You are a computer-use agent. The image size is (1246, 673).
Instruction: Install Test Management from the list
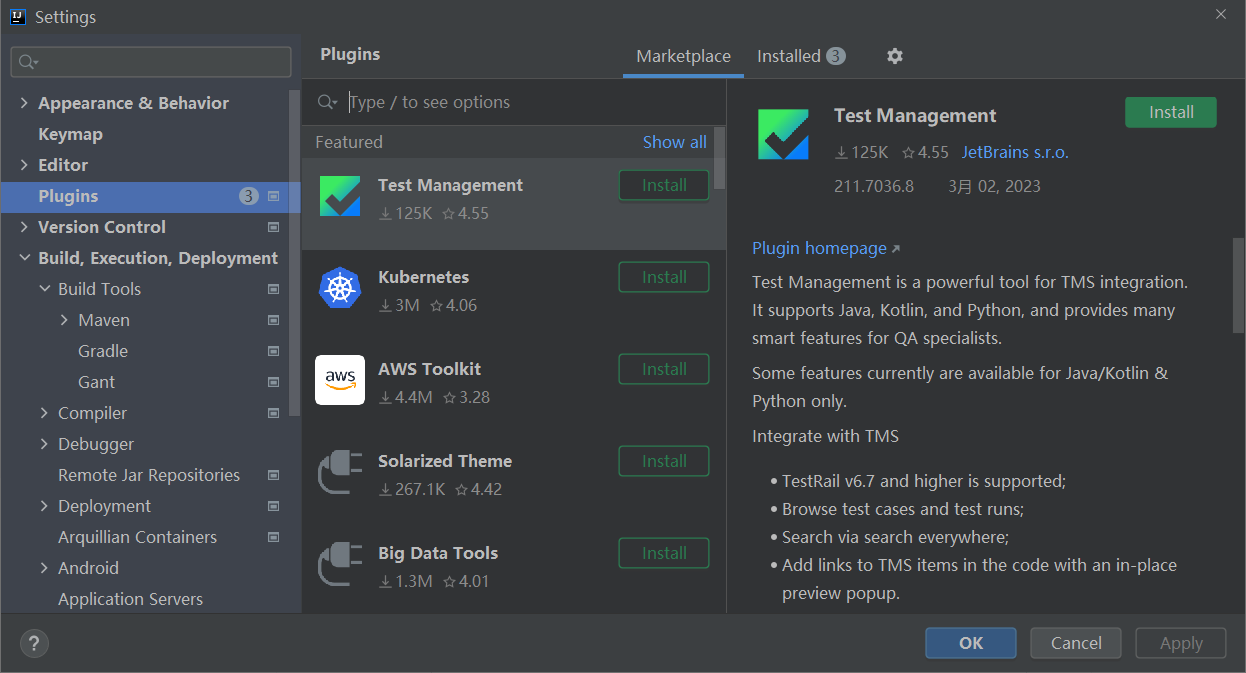point(664,185)
